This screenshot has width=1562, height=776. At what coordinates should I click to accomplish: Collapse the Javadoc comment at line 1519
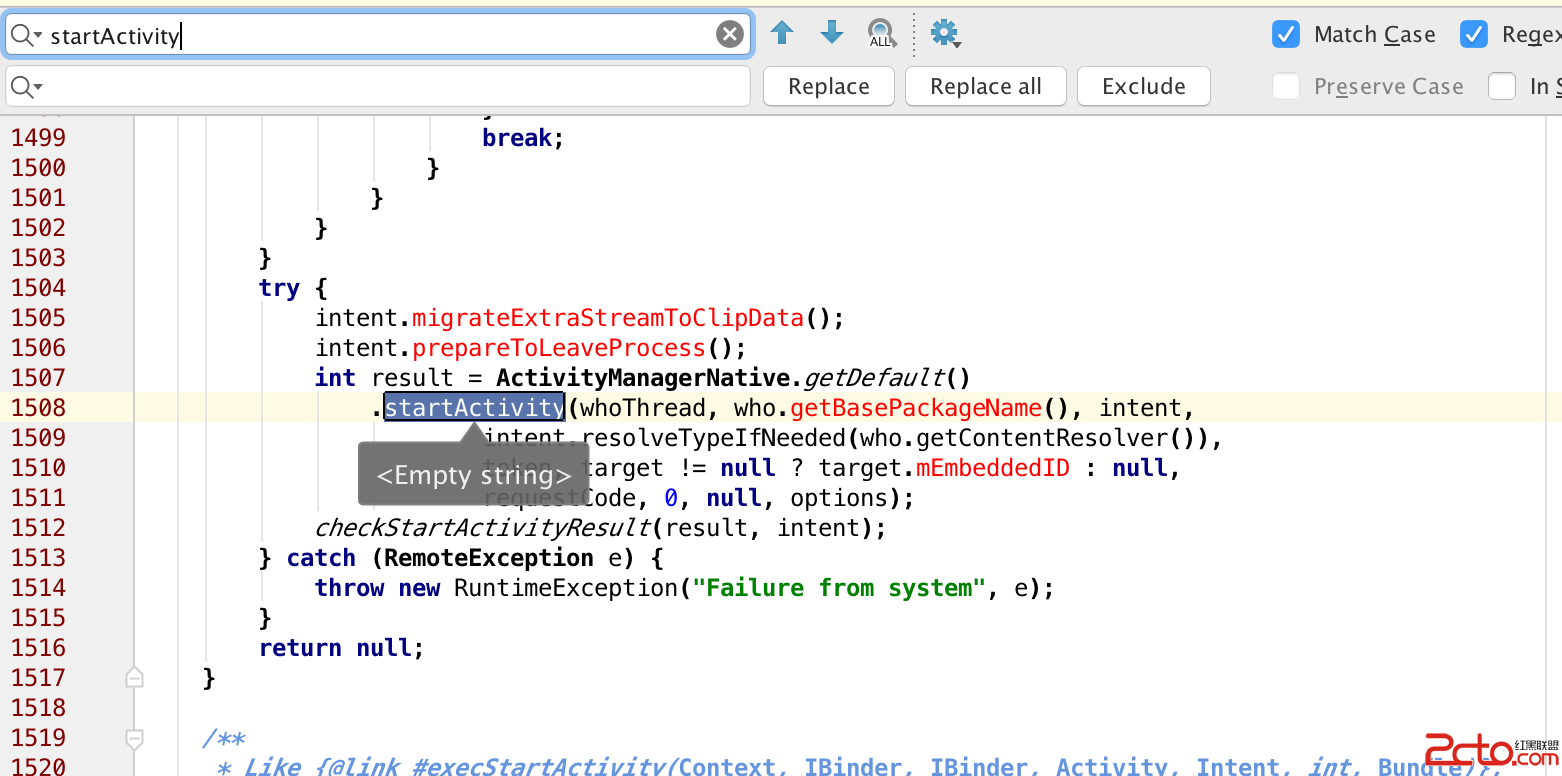point(134,739)
